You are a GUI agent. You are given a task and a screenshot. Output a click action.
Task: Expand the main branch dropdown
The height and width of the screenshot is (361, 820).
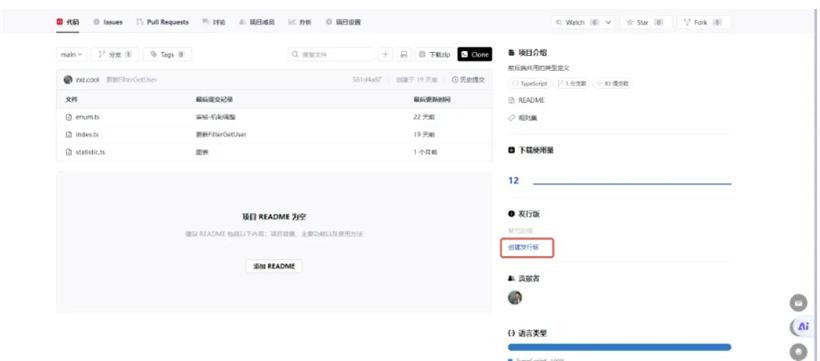72,54
